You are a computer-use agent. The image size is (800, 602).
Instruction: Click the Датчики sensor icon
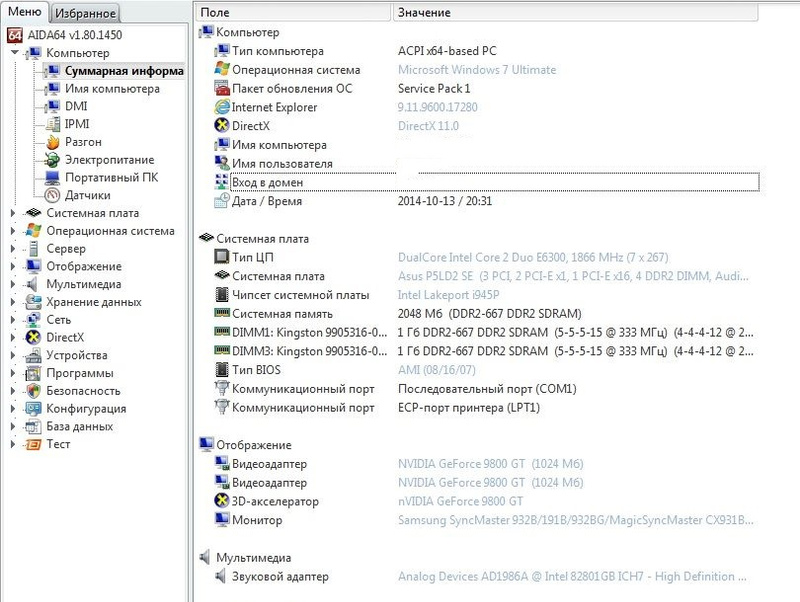pos(52,196)
